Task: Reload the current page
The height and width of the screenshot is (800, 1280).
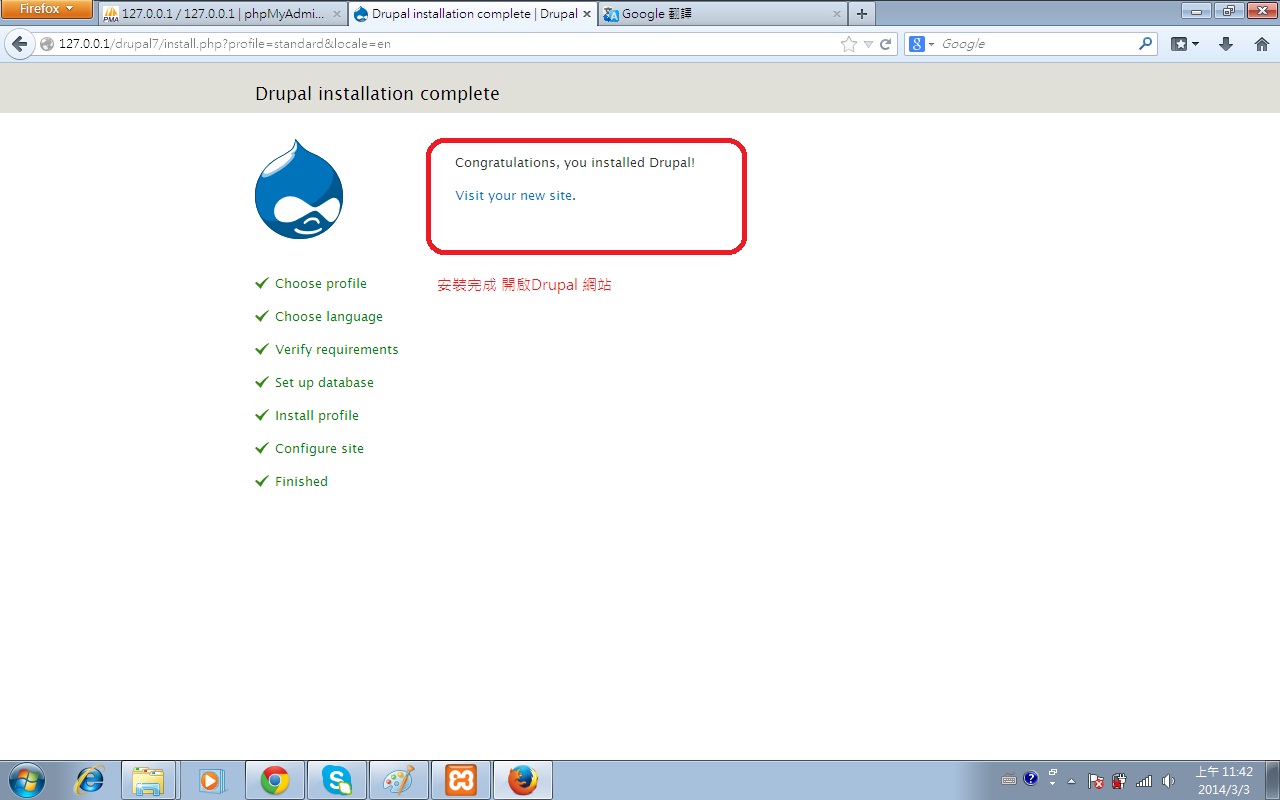Action: click(x=885, y=44)
